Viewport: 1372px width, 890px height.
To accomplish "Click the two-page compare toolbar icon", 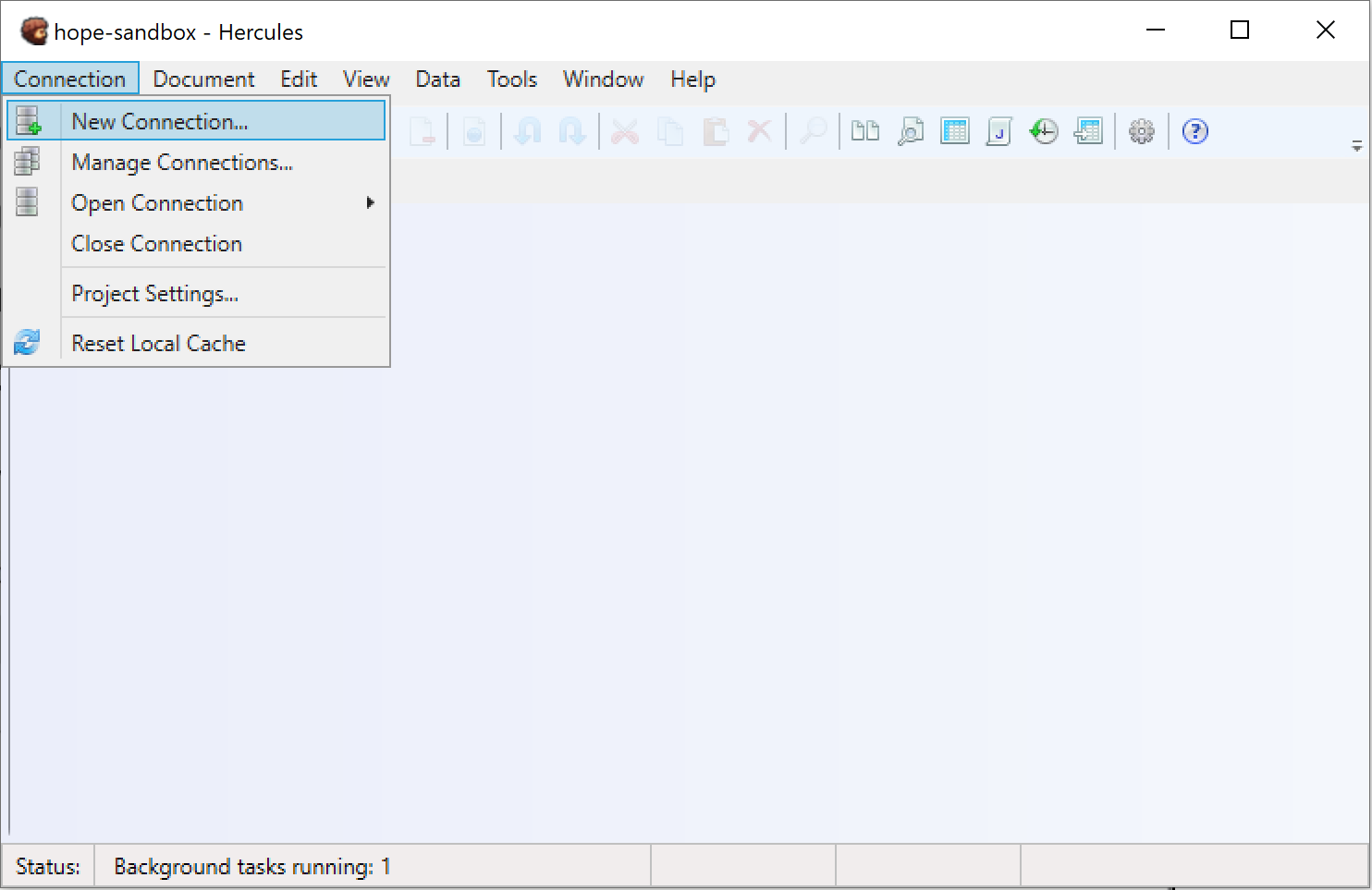I will pos(865,131).
